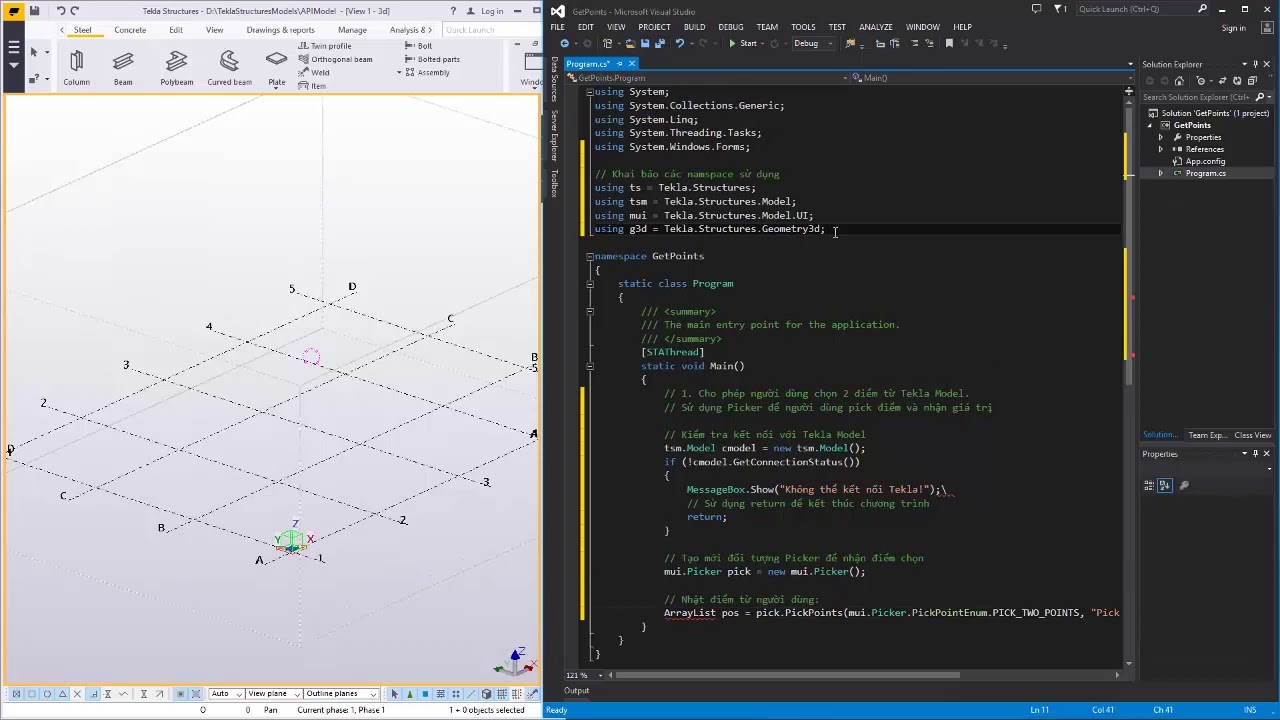Toggle the select-objects arrow switch in Tekla
This screenshot has height=720, width=1280.
coord(394,694)
